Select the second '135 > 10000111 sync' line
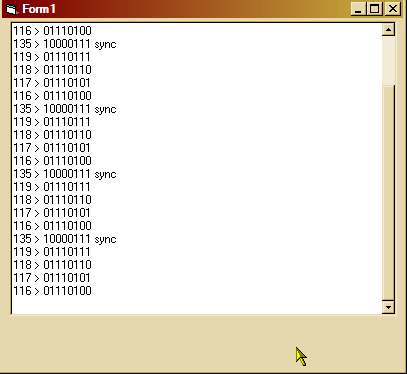Screen dimensions: 407x374 point(65,109)
